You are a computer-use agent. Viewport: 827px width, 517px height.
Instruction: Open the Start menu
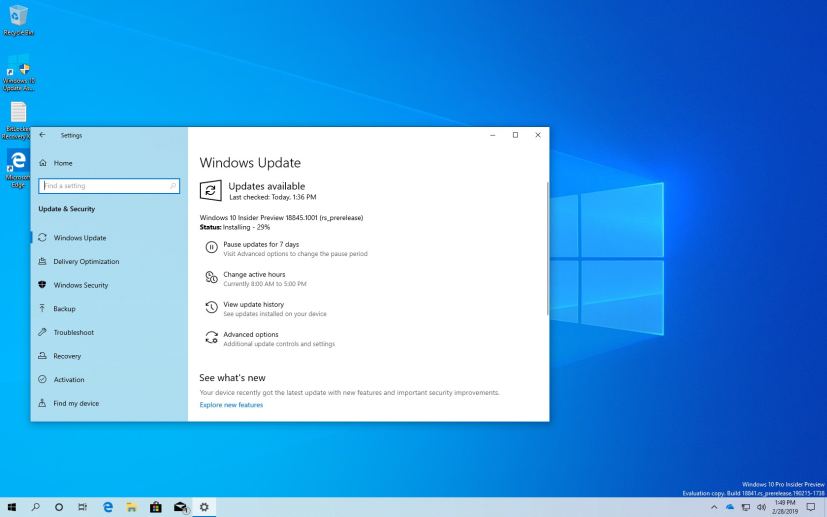pyautogui.click(x=11, y=507)
